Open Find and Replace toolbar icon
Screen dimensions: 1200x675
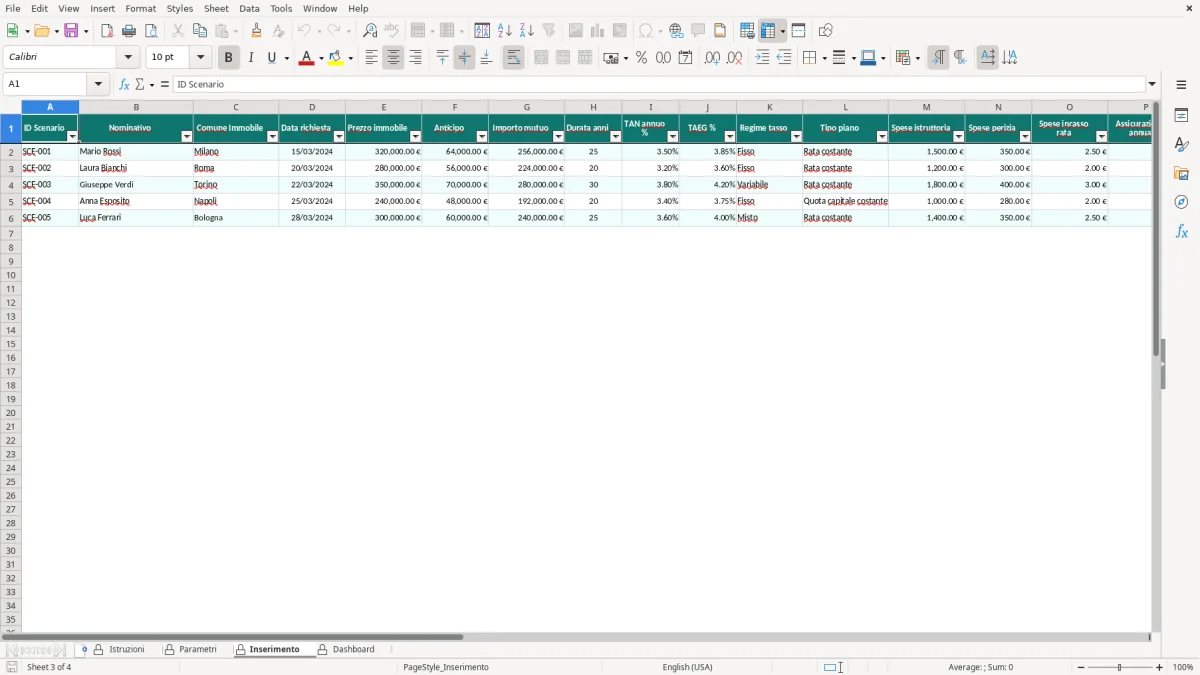coord(370,31)
